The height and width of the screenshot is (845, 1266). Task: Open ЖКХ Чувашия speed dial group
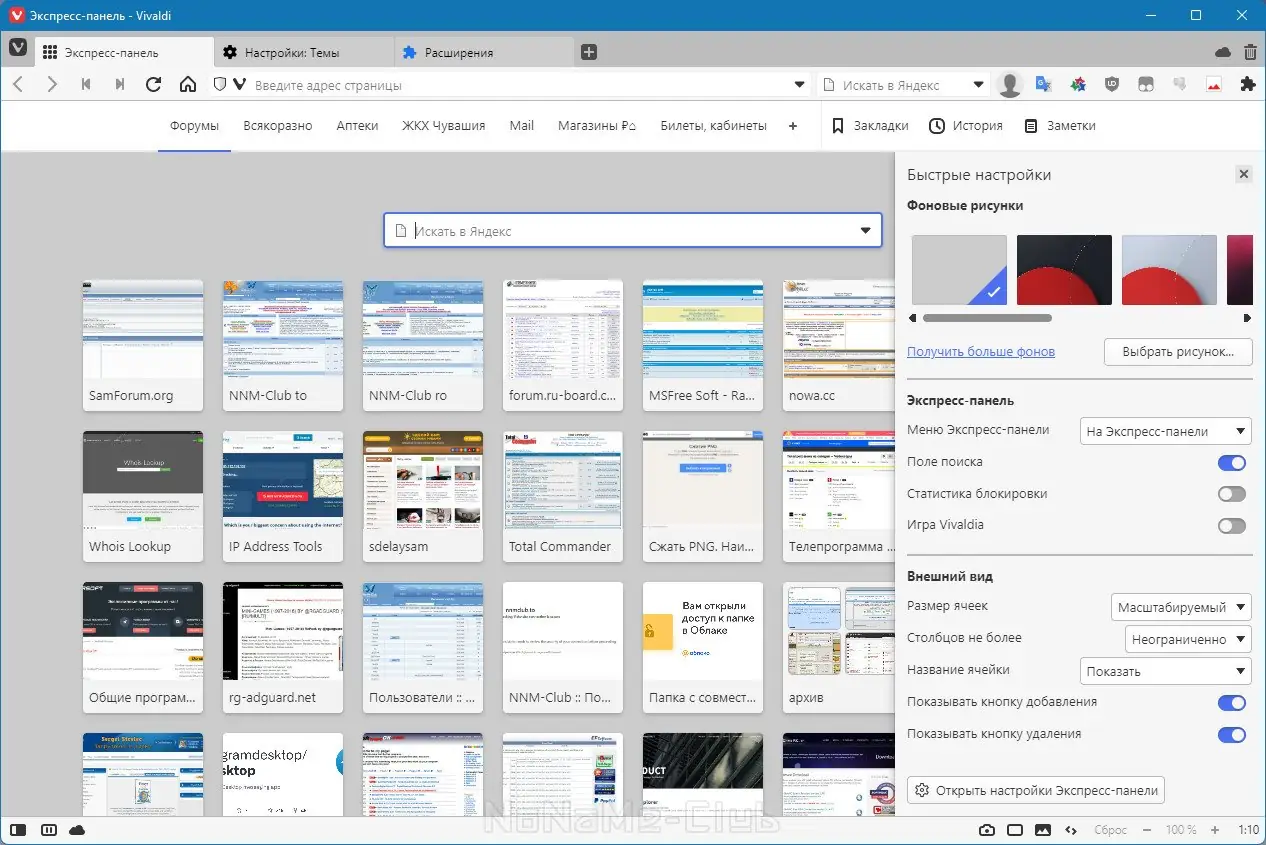coord(444,126)
